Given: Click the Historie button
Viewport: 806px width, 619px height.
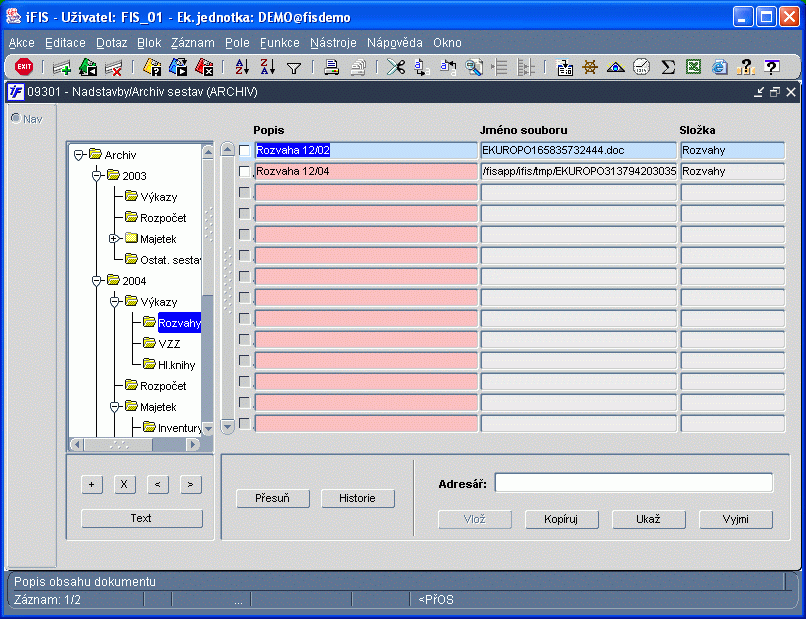Looking at the screenshot, I should (358, 498).
